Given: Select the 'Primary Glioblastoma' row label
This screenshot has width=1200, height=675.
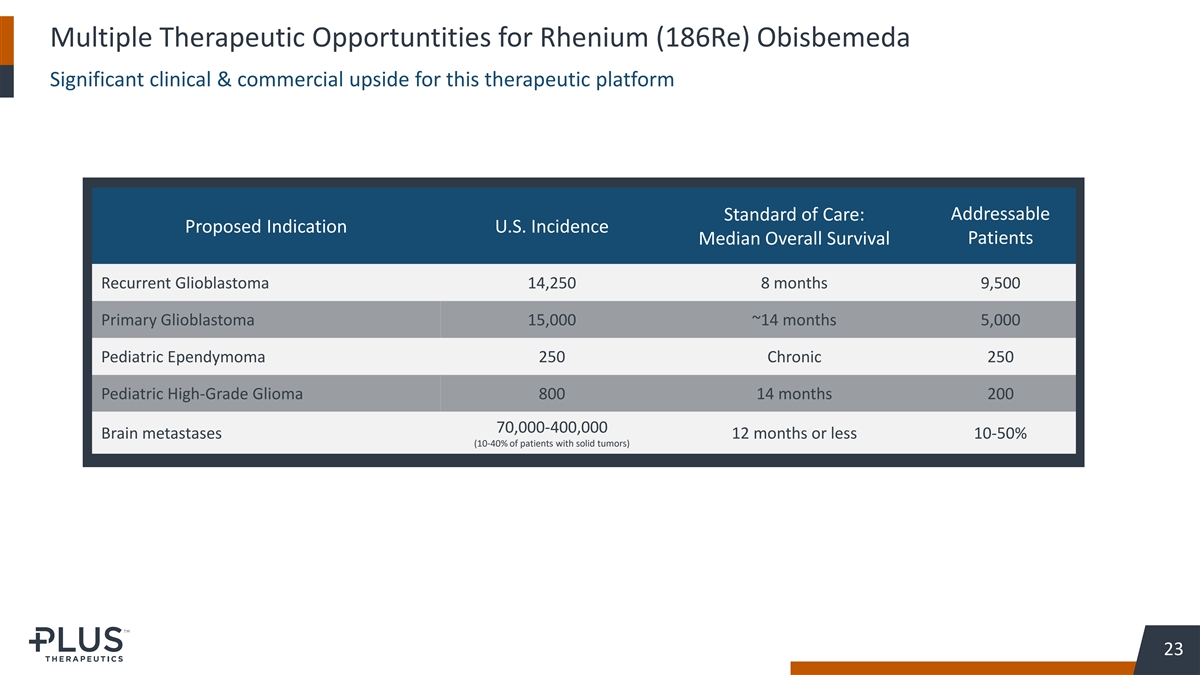Looking at the screenshot, I should [x=178, y=320].
